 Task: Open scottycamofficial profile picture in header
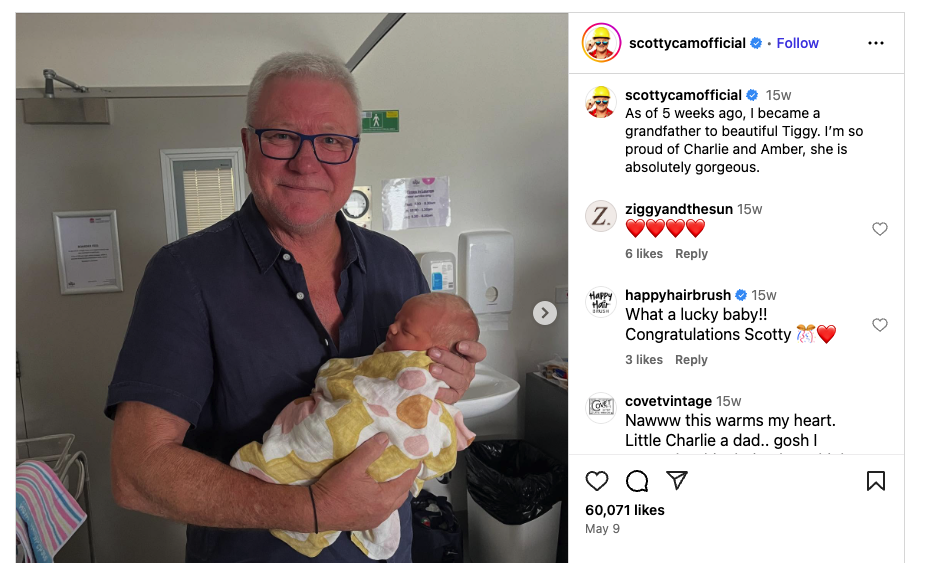602,43
